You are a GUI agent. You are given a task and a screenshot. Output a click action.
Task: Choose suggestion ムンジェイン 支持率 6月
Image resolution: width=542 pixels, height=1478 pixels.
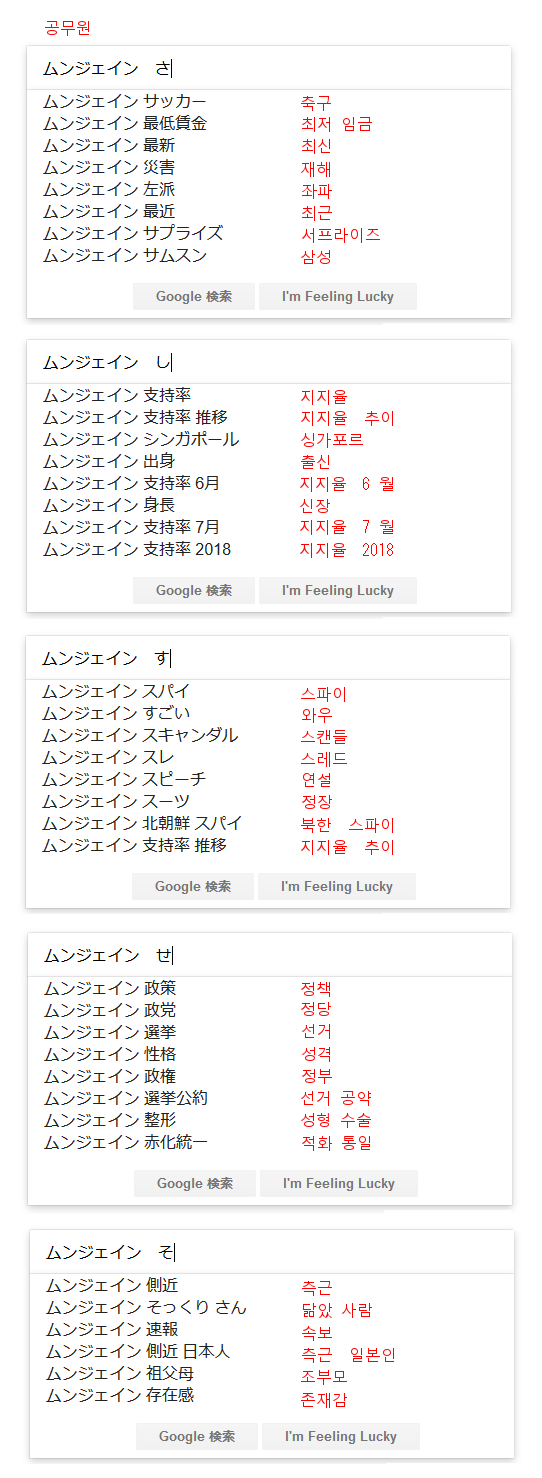(131, 484)
